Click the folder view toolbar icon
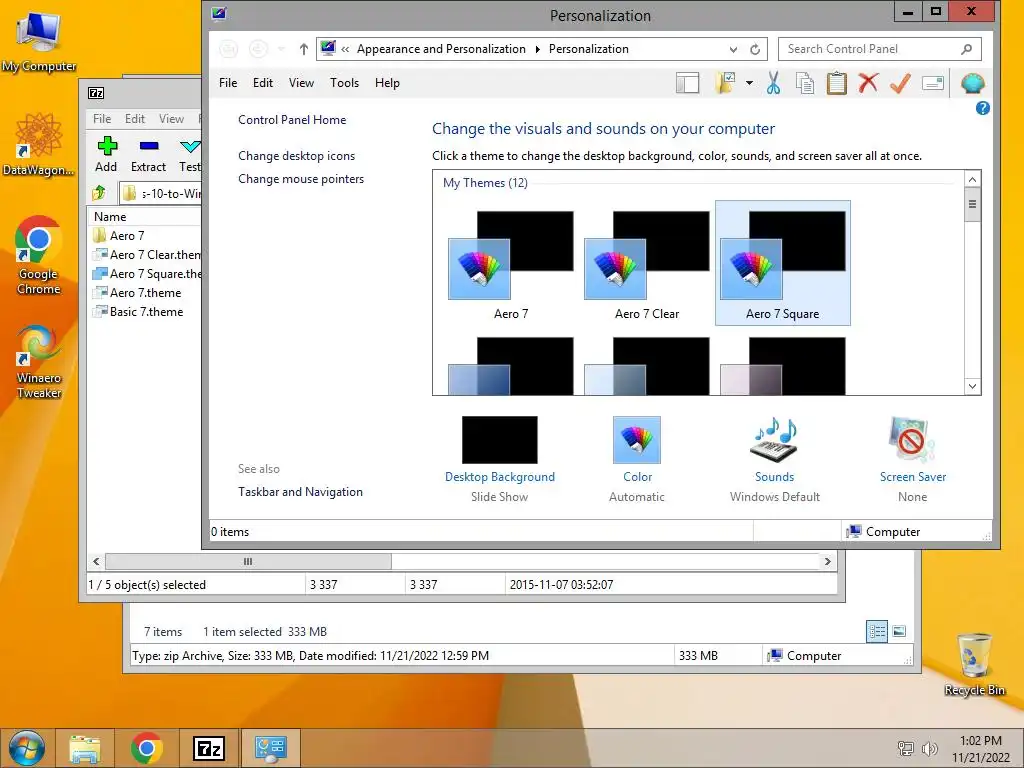The width and height of the screenshot is (1024, 768). click(725, 84)
